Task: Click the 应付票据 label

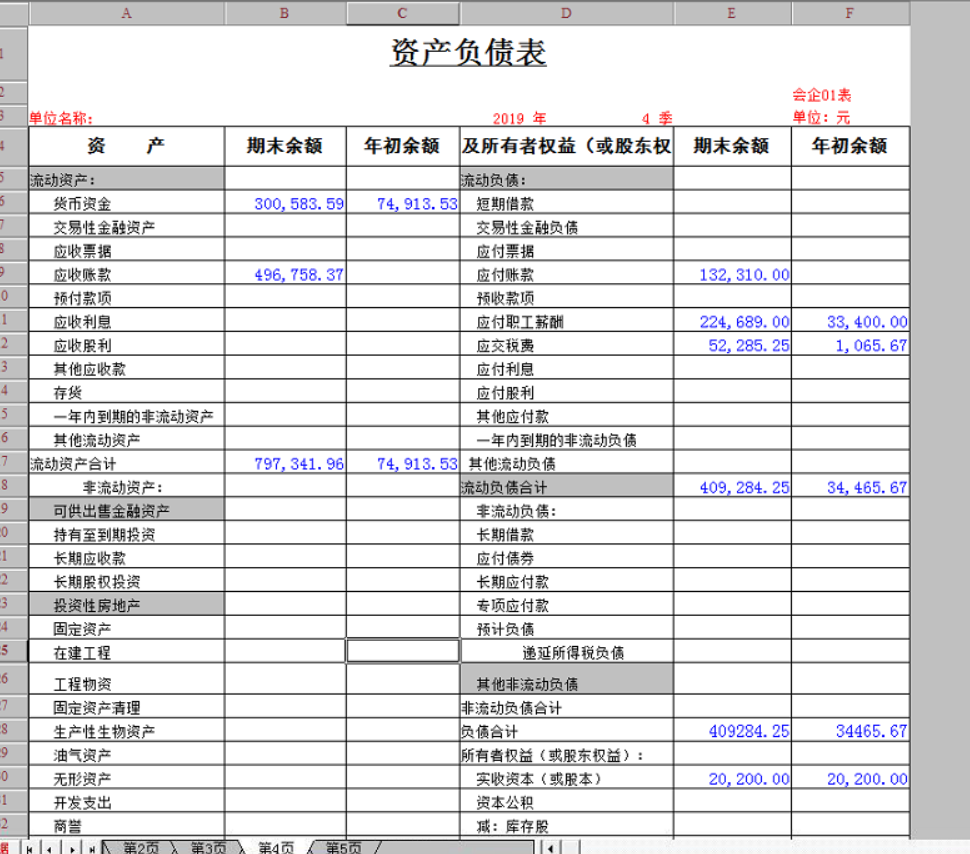Action: [x=505, y=251]
